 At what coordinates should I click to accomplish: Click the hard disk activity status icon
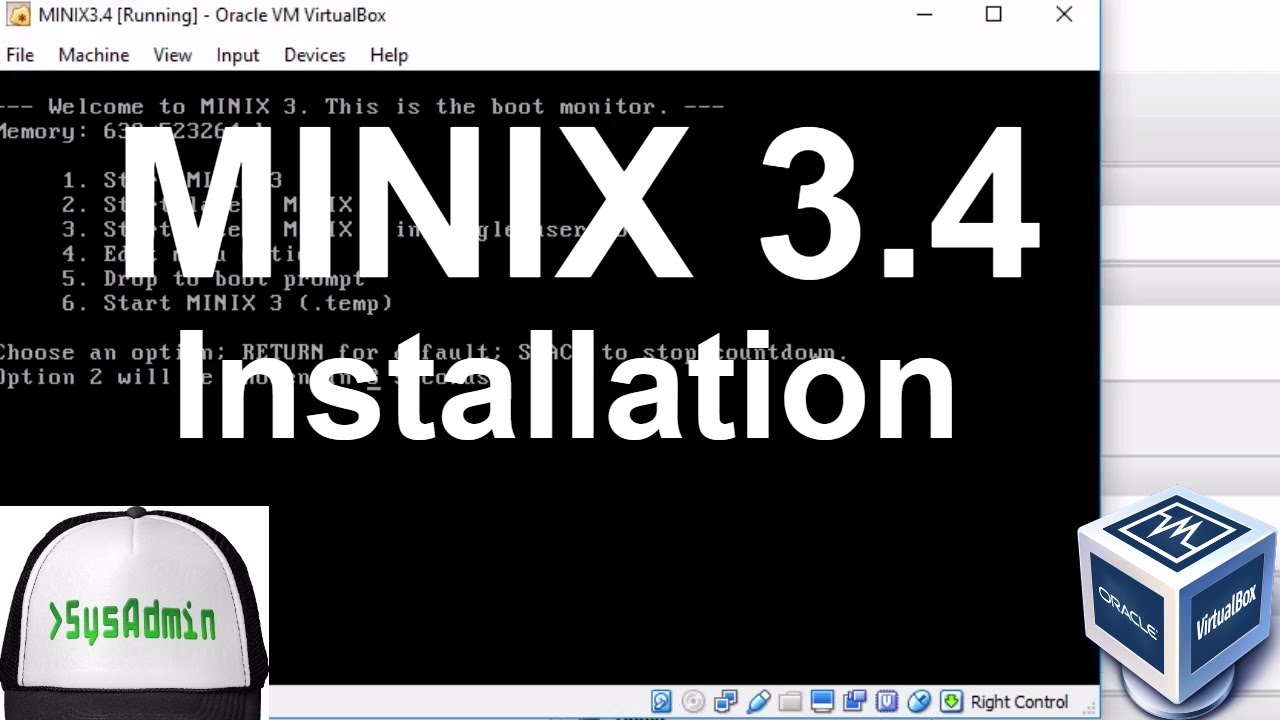(x=661, y=701)
